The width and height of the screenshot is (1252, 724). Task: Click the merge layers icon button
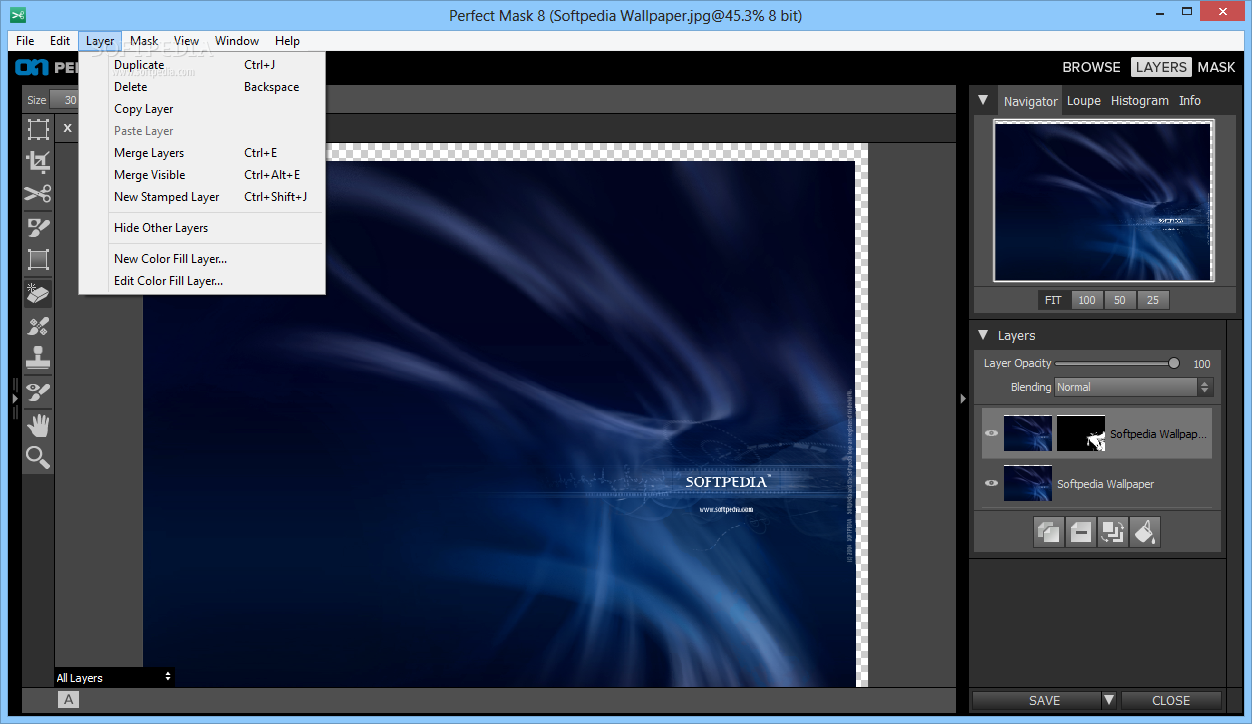tap(1113, 532)
